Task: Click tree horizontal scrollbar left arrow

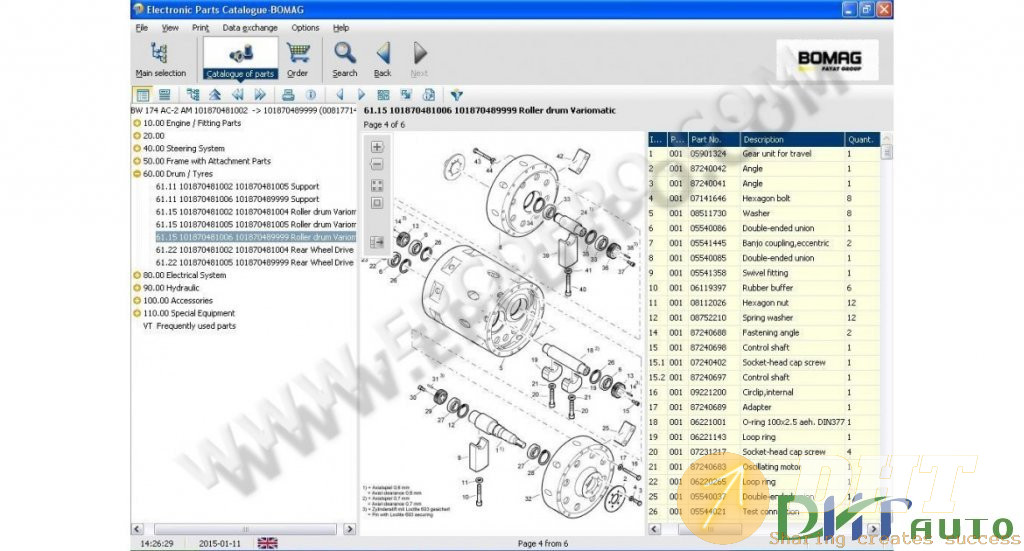Action: click(137, 529)
